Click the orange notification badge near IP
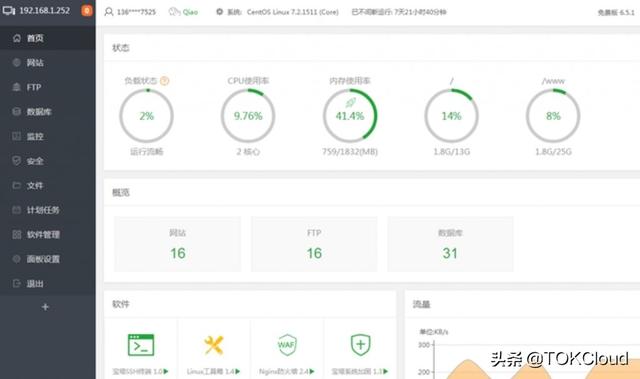 [87, 11]
